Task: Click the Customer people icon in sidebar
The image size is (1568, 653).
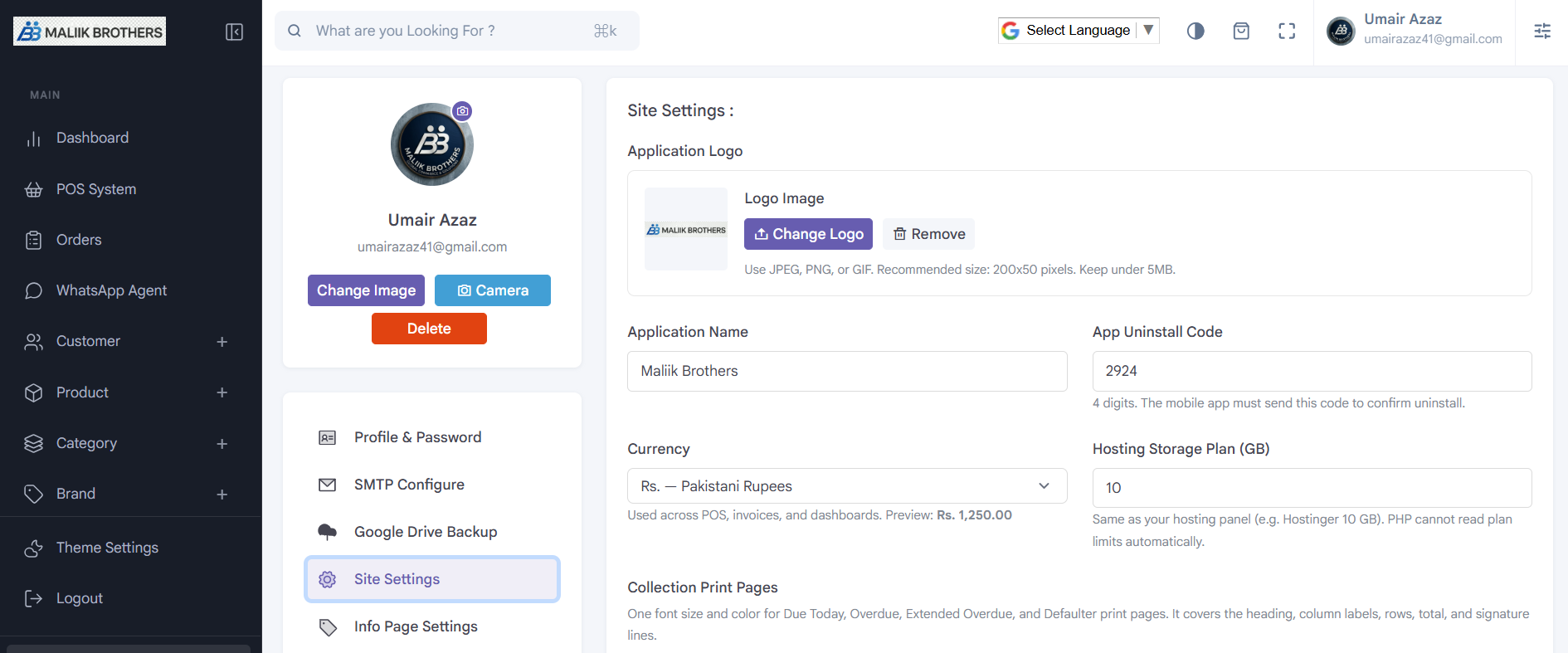Action: click(33, 342)
